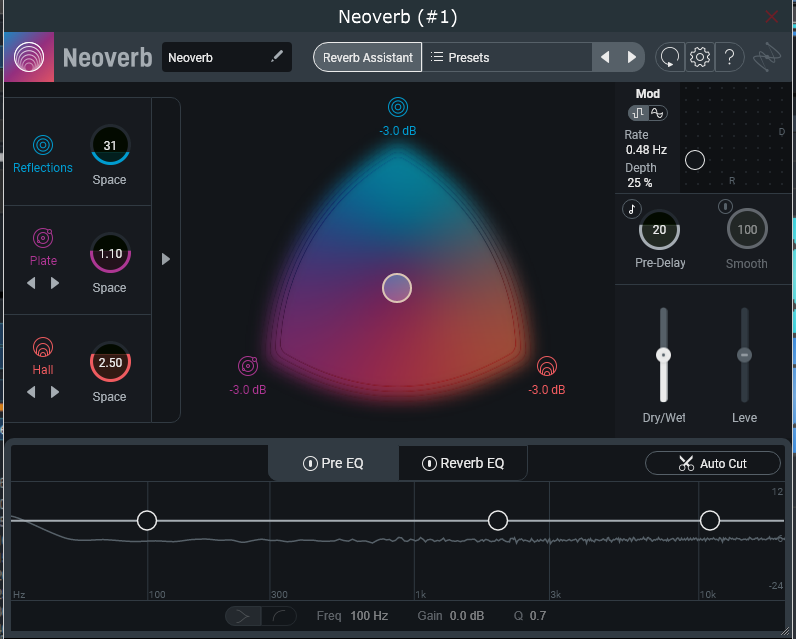Click Reflections level -3.0 dB on blend pad

pos(397,131)
